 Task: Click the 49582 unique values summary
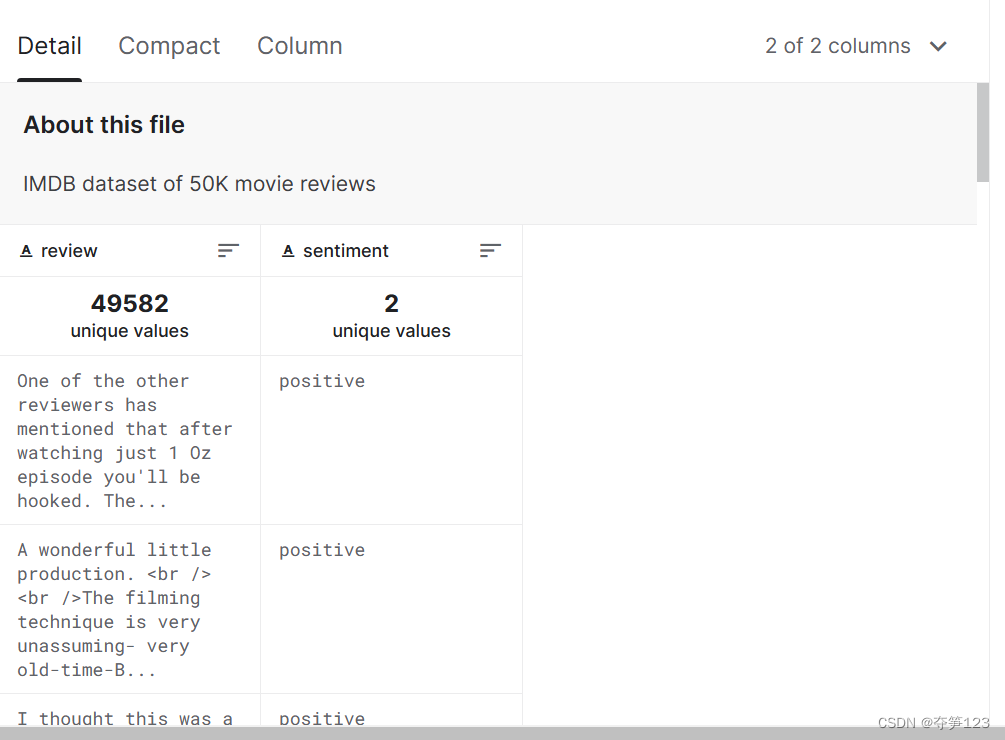point(130,315)
